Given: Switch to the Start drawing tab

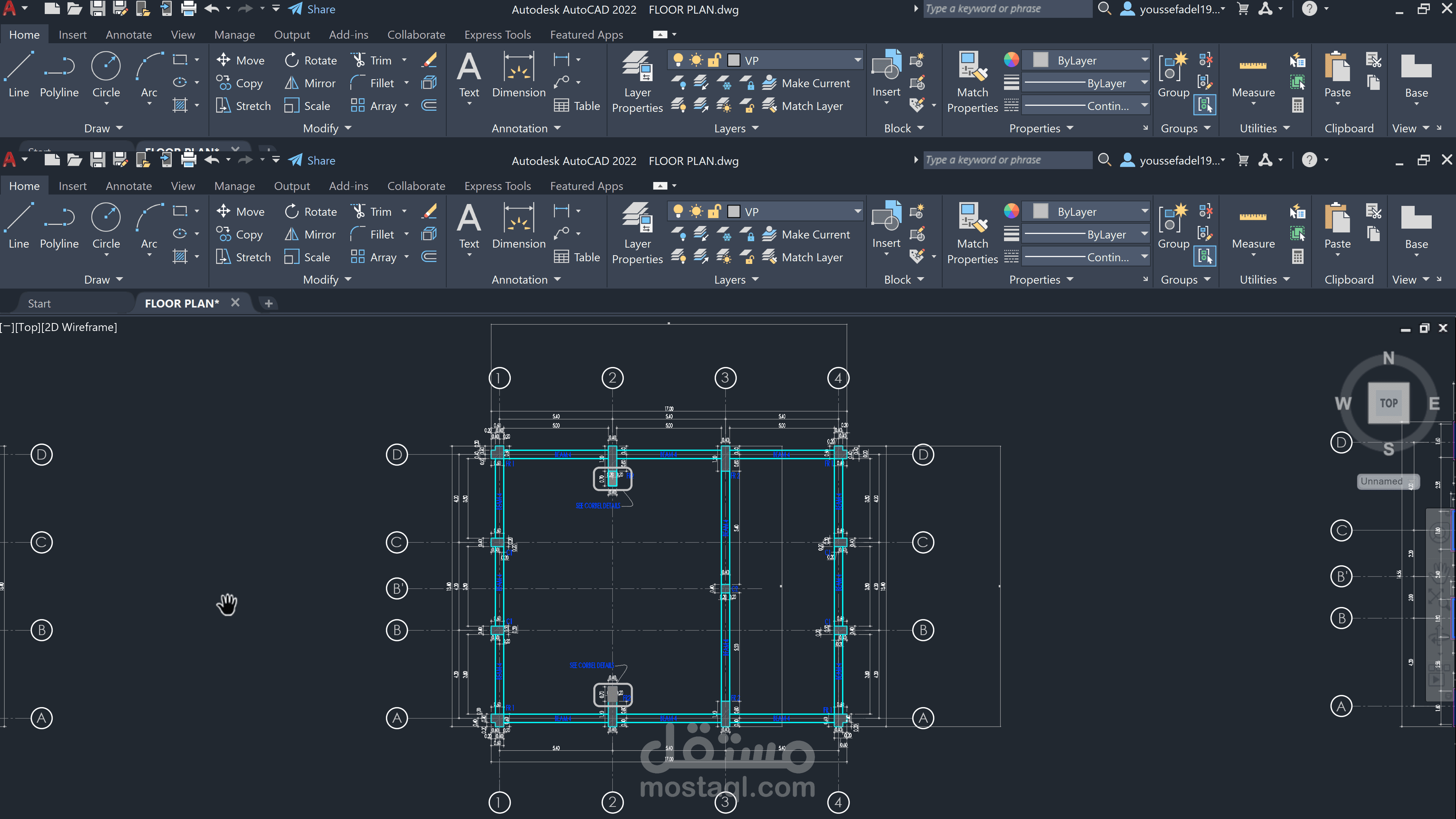Looking at the screenshot, I should point(39,303).
